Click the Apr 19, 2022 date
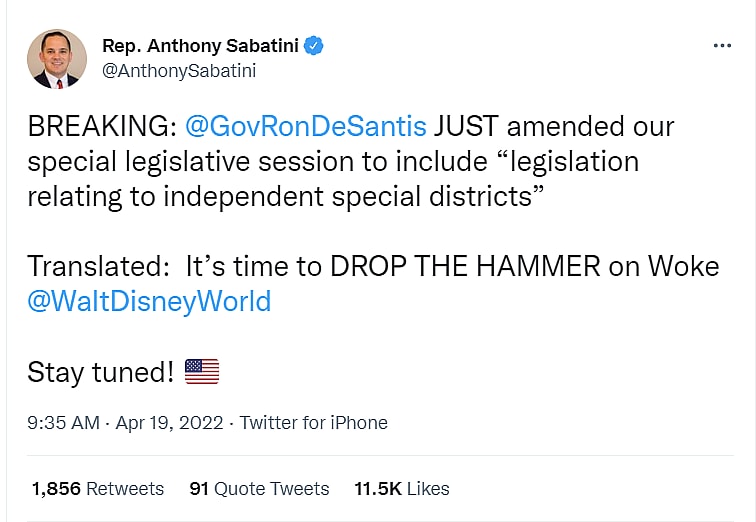 coord(170,423)
